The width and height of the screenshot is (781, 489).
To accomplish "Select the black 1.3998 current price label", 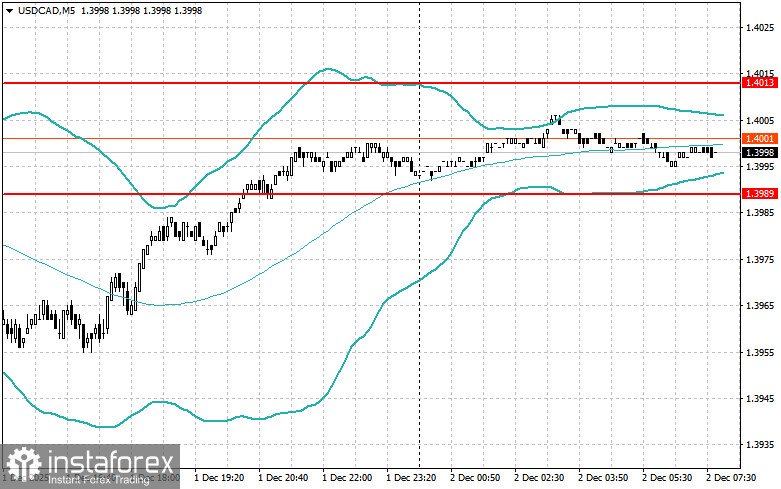I will pyautogui.click(x=760, y=152).
